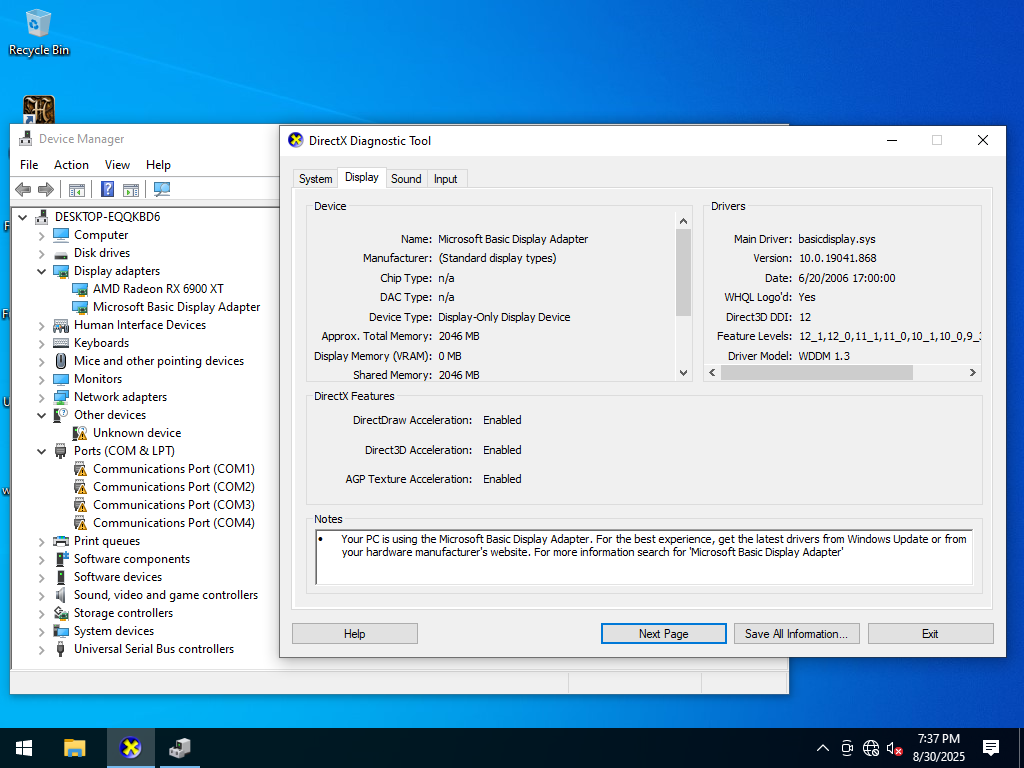This screenshot has height=768, width=1024.
Task: Click the Unknown device warning icon
Action: pos(80,433)
